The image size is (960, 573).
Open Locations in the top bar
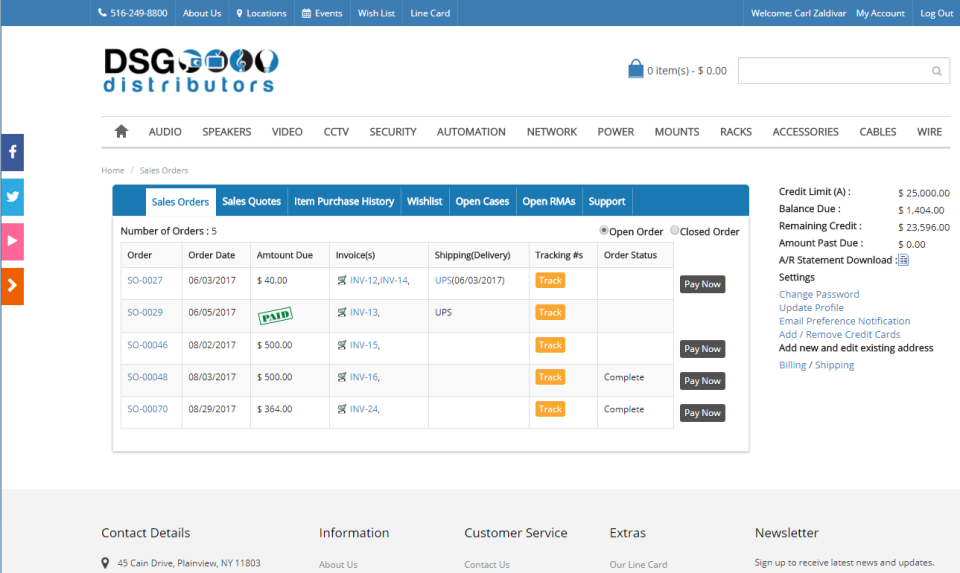click(261, 13)
